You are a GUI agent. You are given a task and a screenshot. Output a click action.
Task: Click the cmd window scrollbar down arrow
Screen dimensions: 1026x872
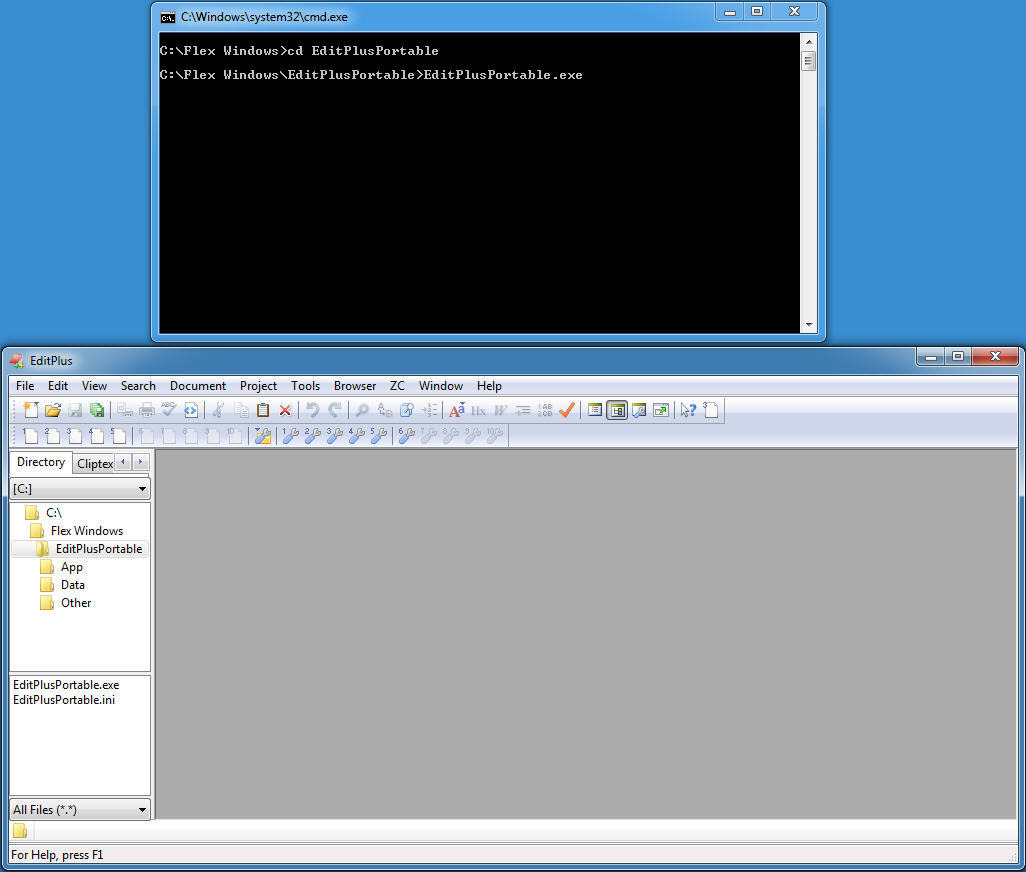[808, 325]
